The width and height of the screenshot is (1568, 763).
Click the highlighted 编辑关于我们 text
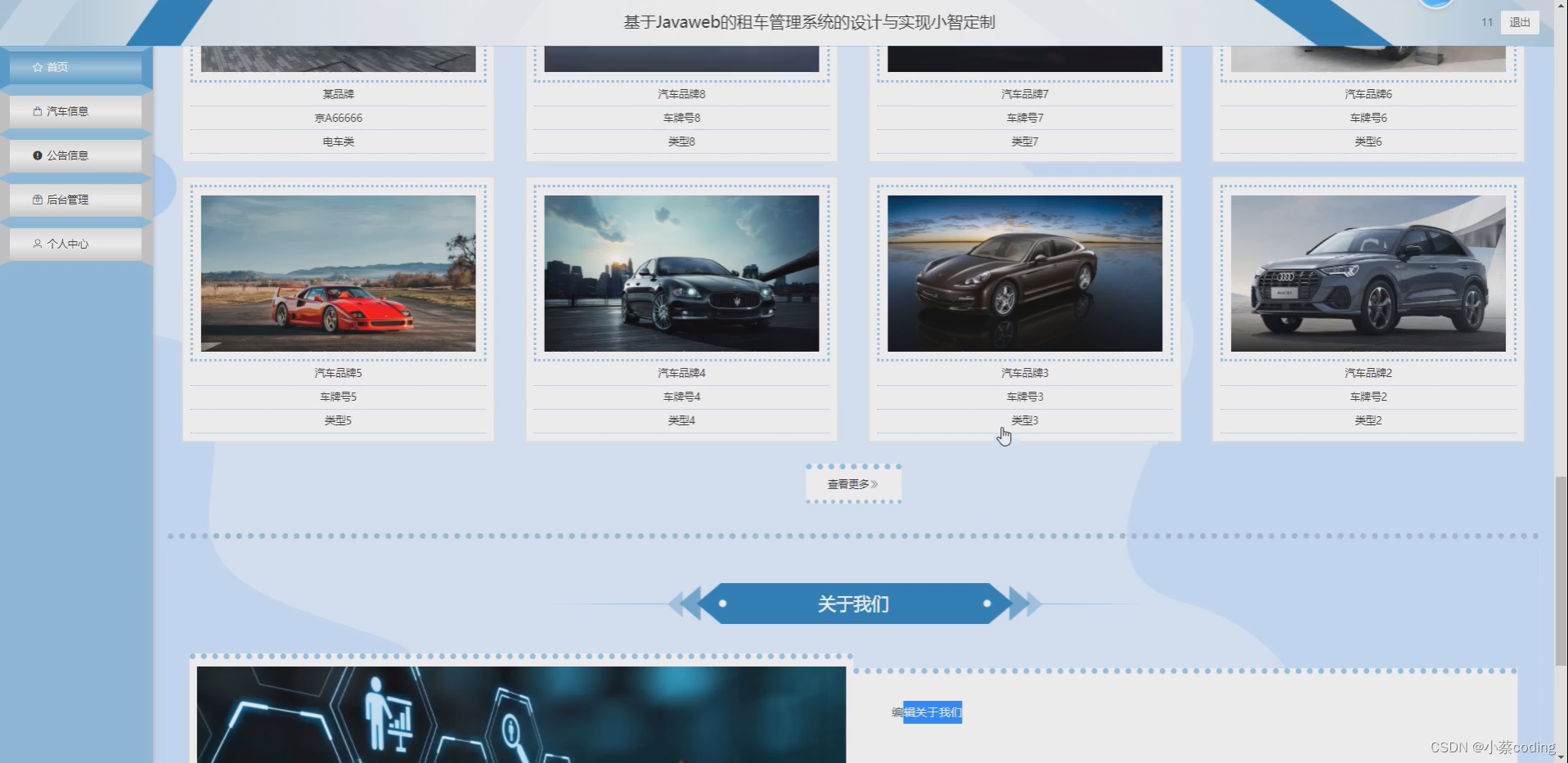(927, 712)
